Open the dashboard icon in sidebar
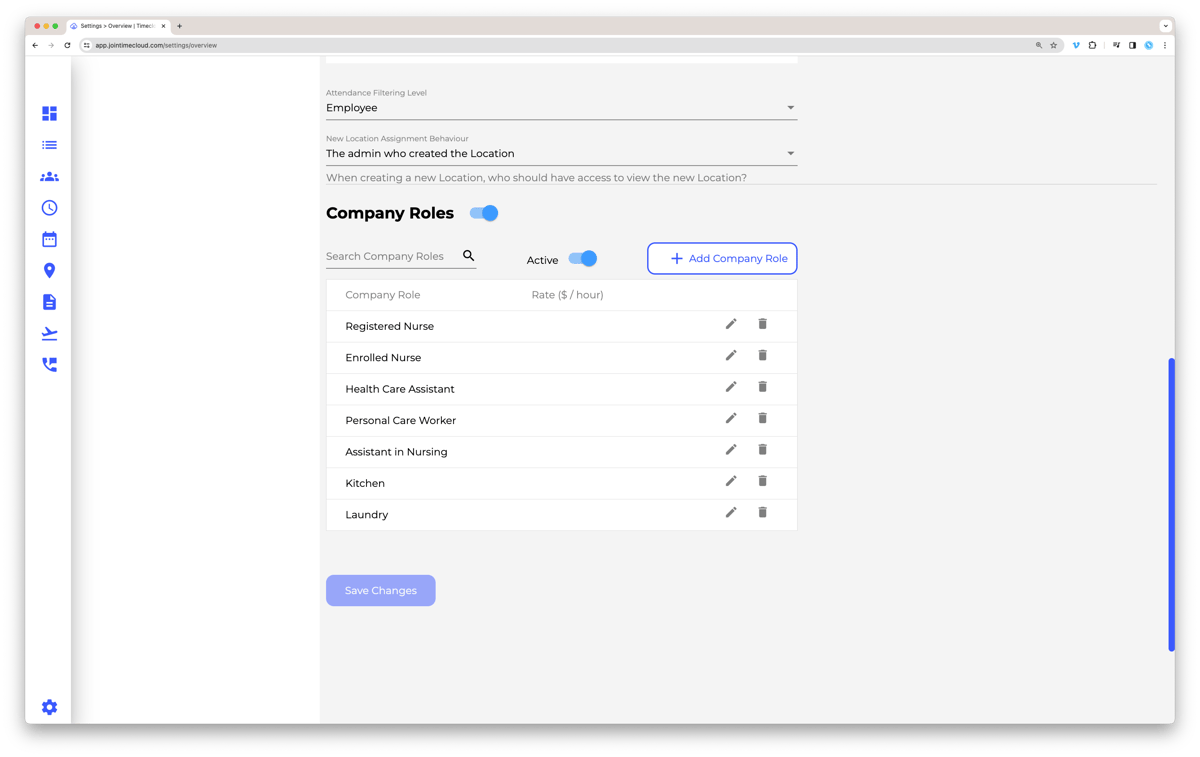Screen dimensions: 1200x757 49,114
